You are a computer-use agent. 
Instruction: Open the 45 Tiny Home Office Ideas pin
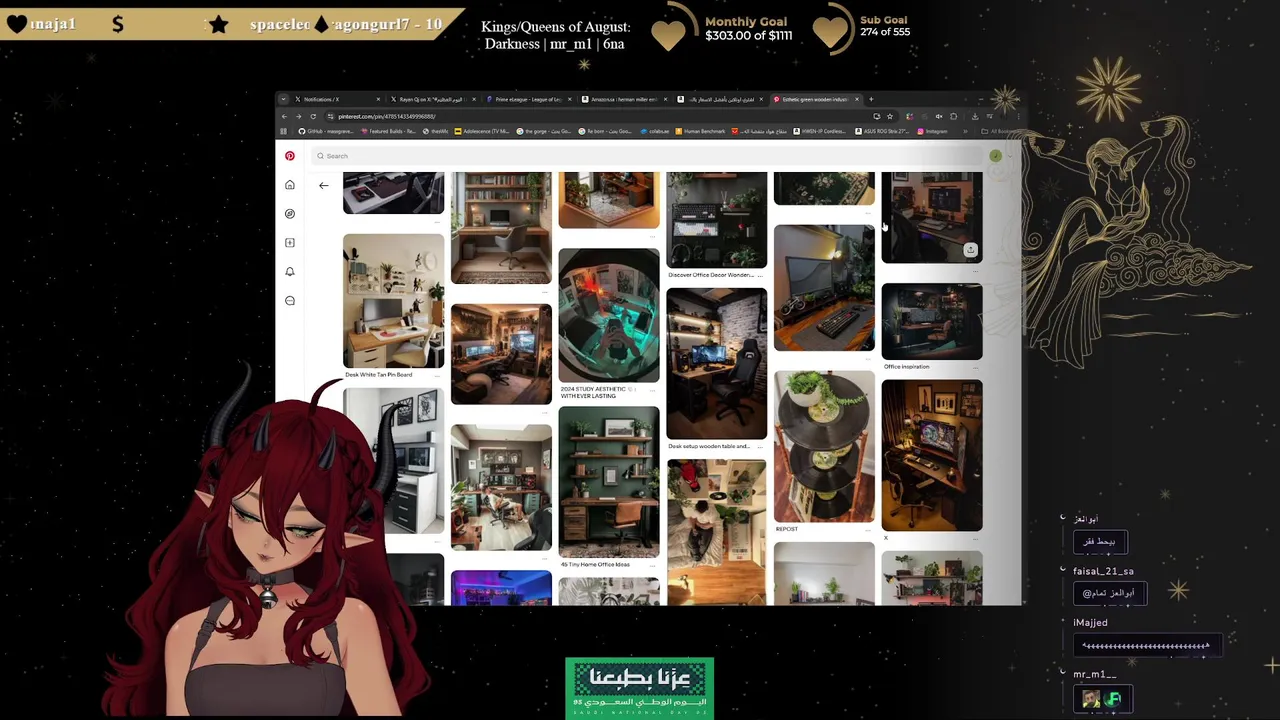pos(609,481)
